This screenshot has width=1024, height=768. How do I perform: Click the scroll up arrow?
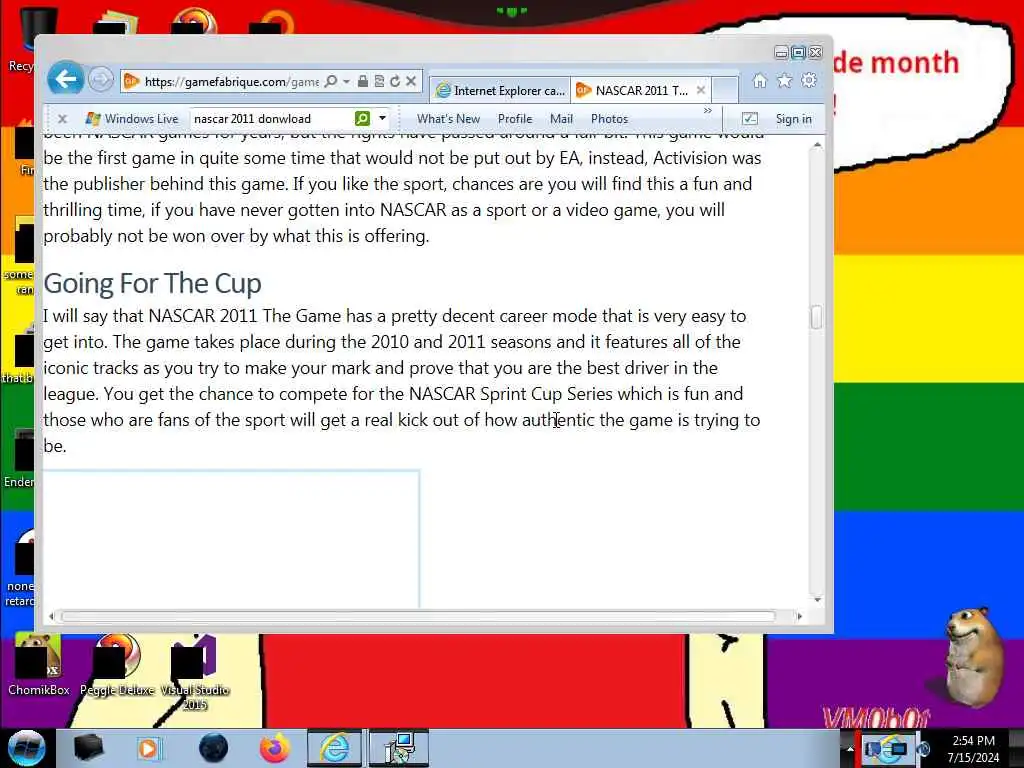[x=817, y=145]
